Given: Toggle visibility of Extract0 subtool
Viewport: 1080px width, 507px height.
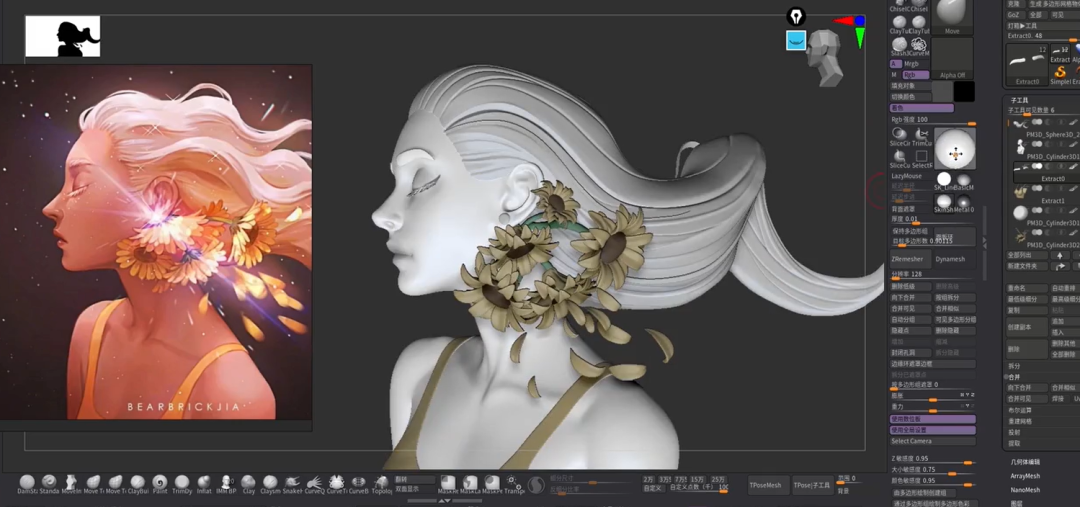Looking at the screenshot, I should pyautogui.click(x=1064, y=167).
